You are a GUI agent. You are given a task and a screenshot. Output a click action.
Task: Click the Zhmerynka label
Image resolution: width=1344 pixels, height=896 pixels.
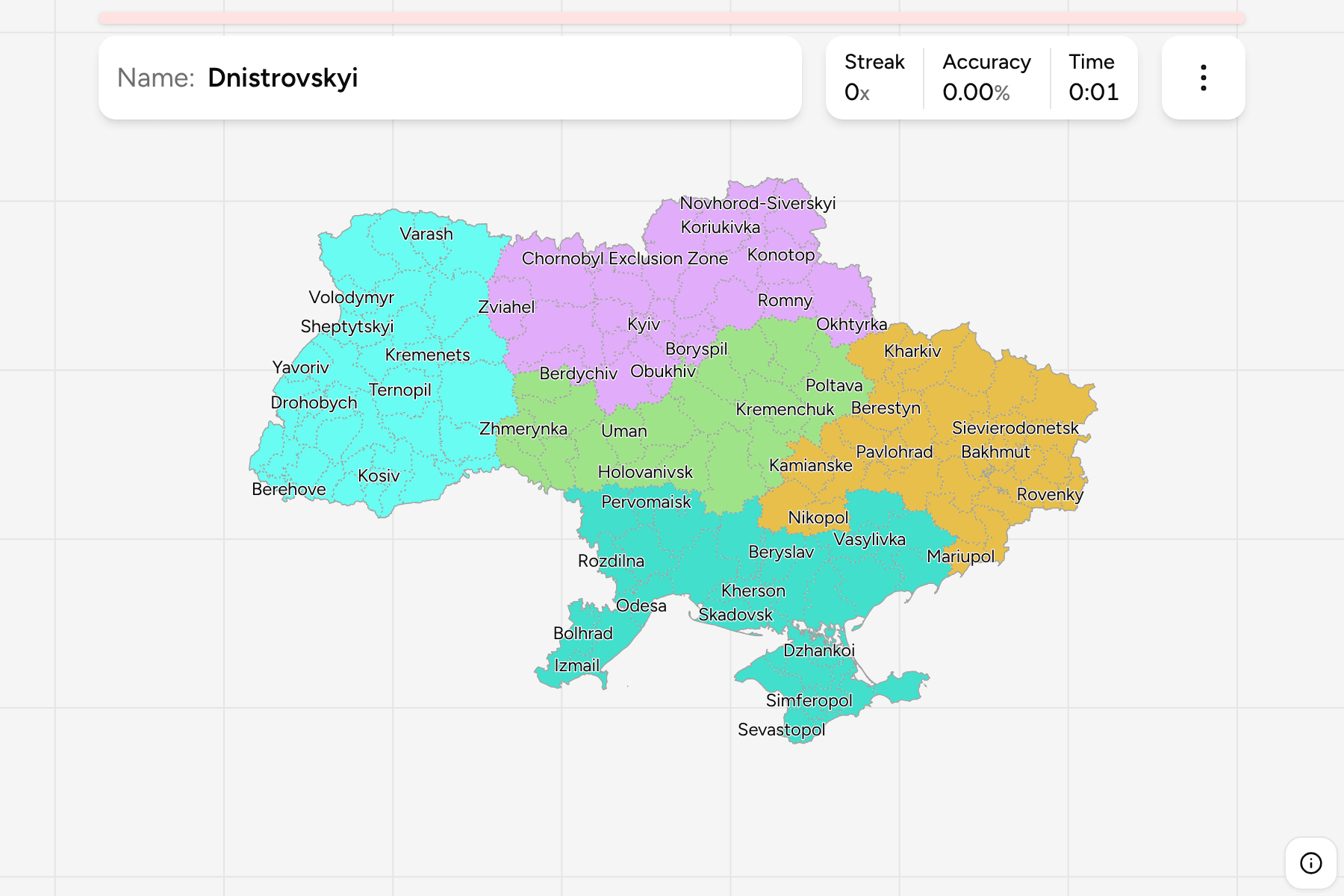coord(523,429)
